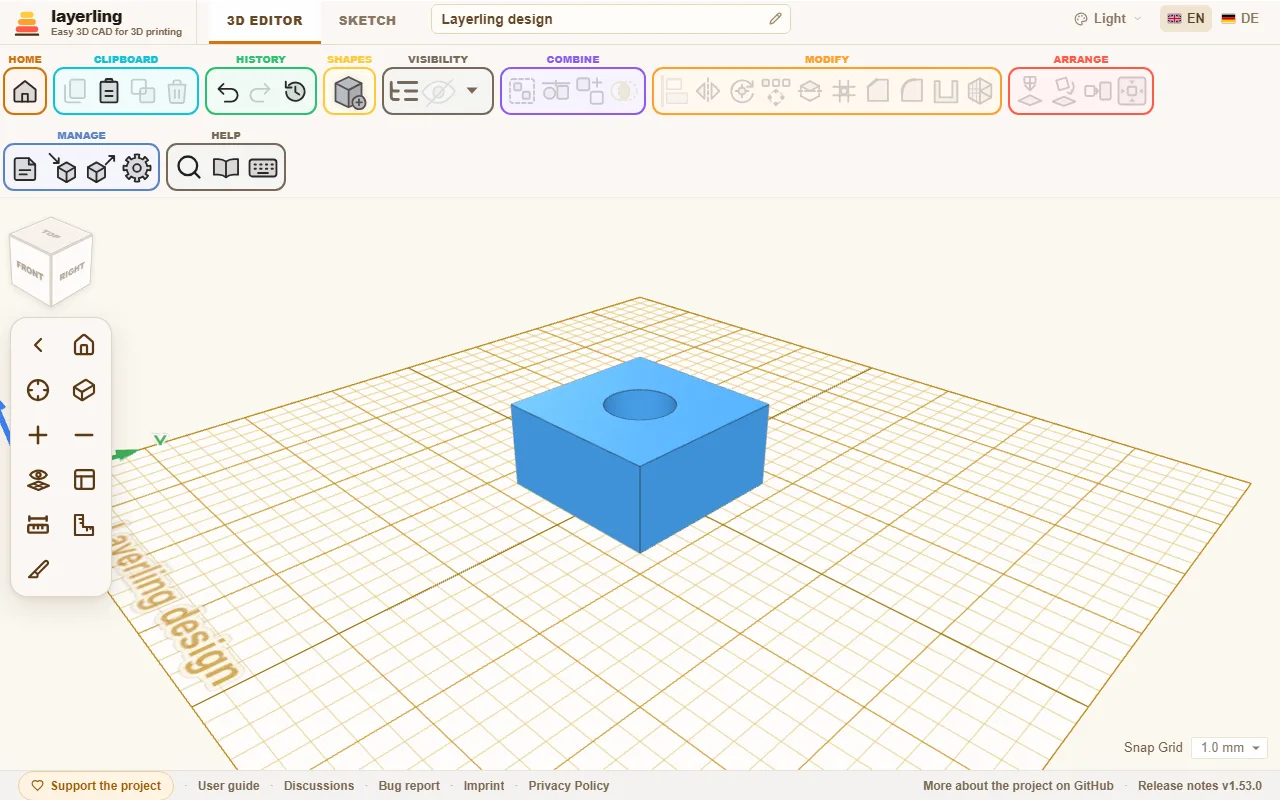Viewport: 1280px width, 800px height.
Task: Add a new shape with cube icon
Action: point(349,92)
